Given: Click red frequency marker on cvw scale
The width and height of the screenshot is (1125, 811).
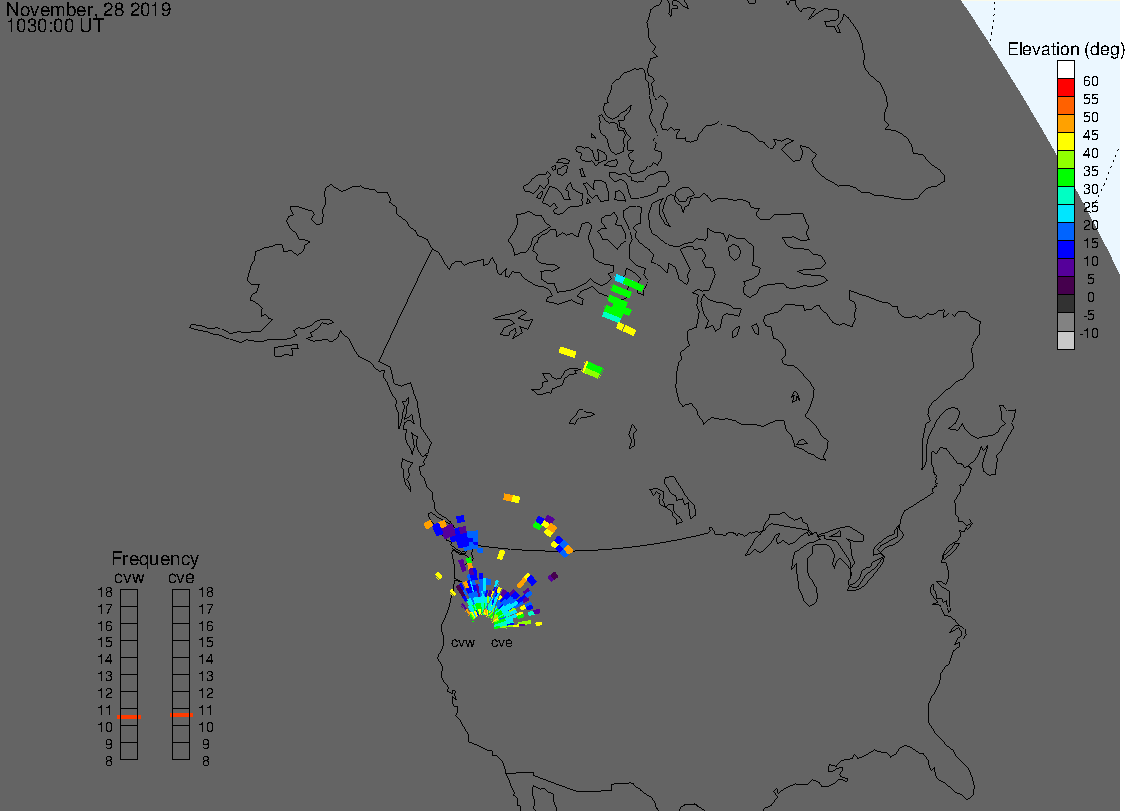Looking at the screenshot, I should click(x=129, y=716).
